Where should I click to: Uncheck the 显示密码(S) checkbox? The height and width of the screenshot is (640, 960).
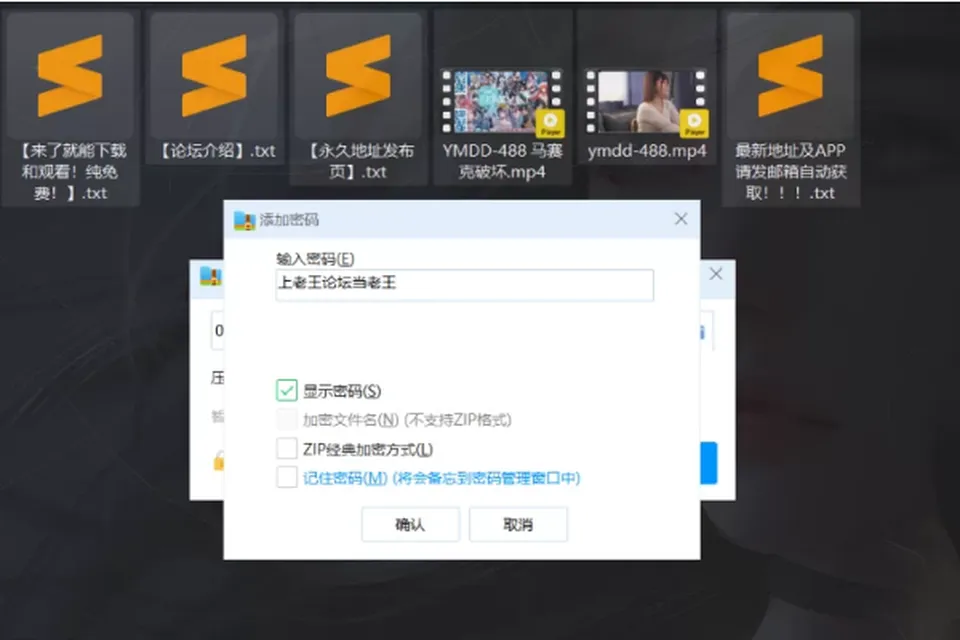(287, 390)
